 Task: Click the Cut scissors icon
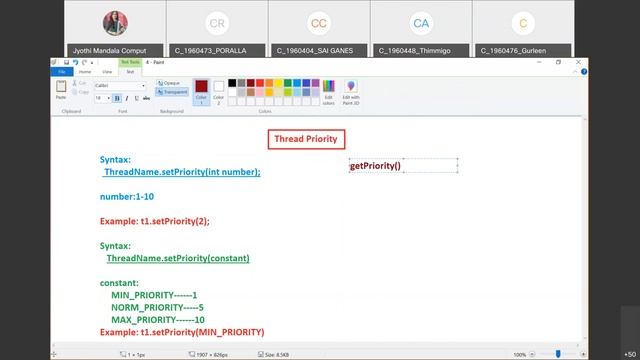tap(75, 83)
